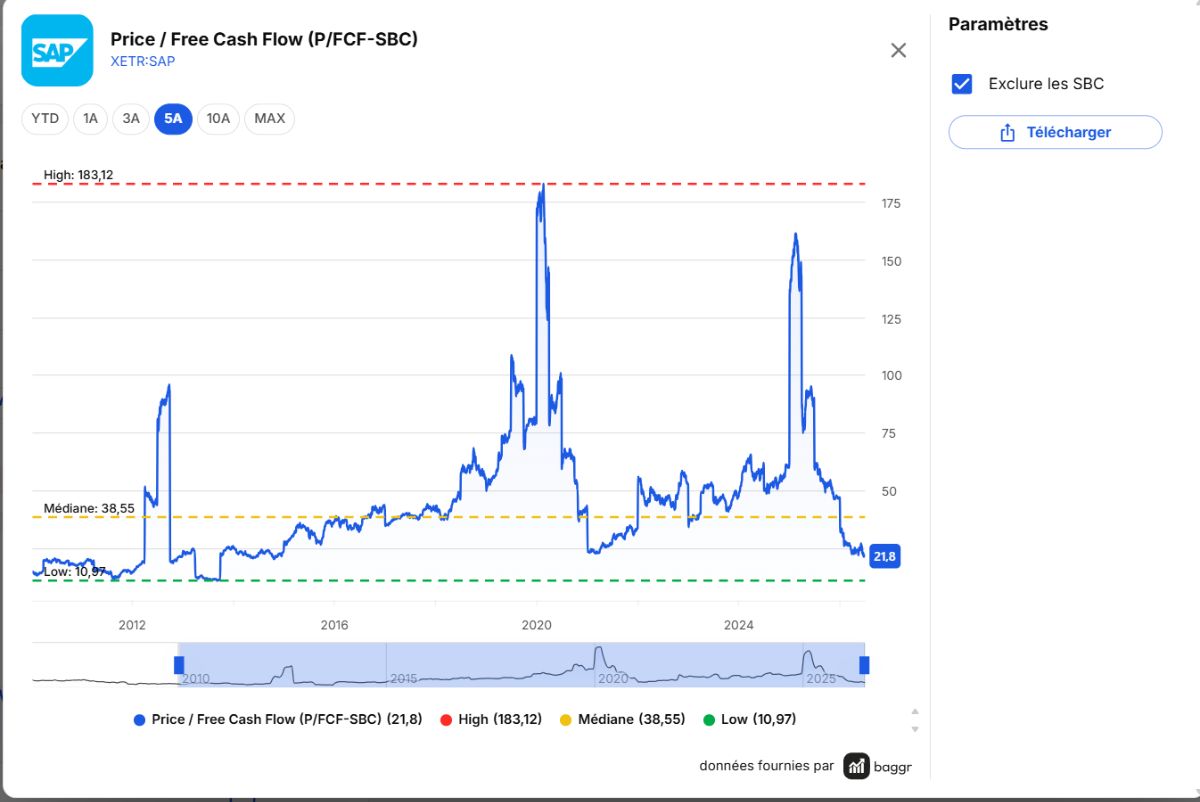
Task: Toggle the red High legend dot
Action: click(x=446, y=719)
